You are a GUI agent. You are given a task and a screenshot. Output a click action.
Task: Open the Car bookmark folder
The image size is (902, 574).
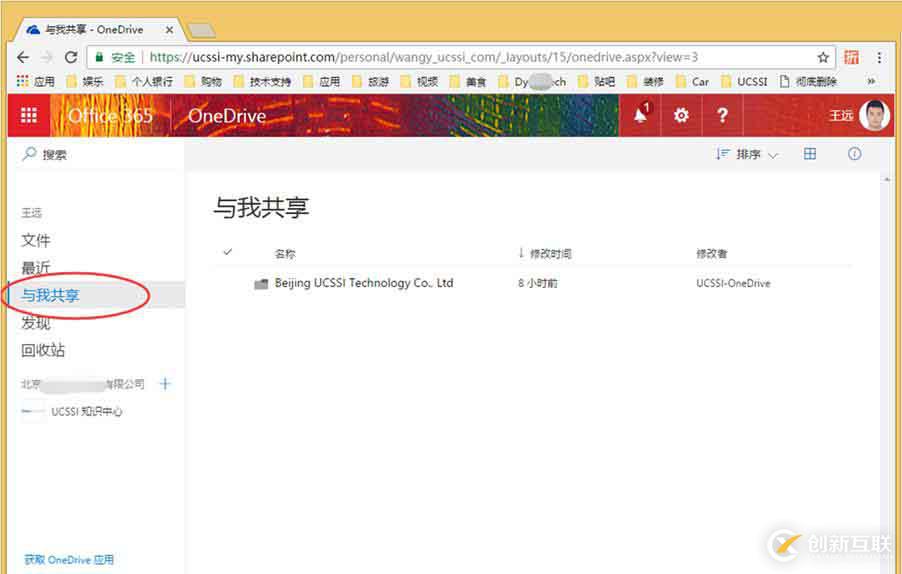pos(693,82)
